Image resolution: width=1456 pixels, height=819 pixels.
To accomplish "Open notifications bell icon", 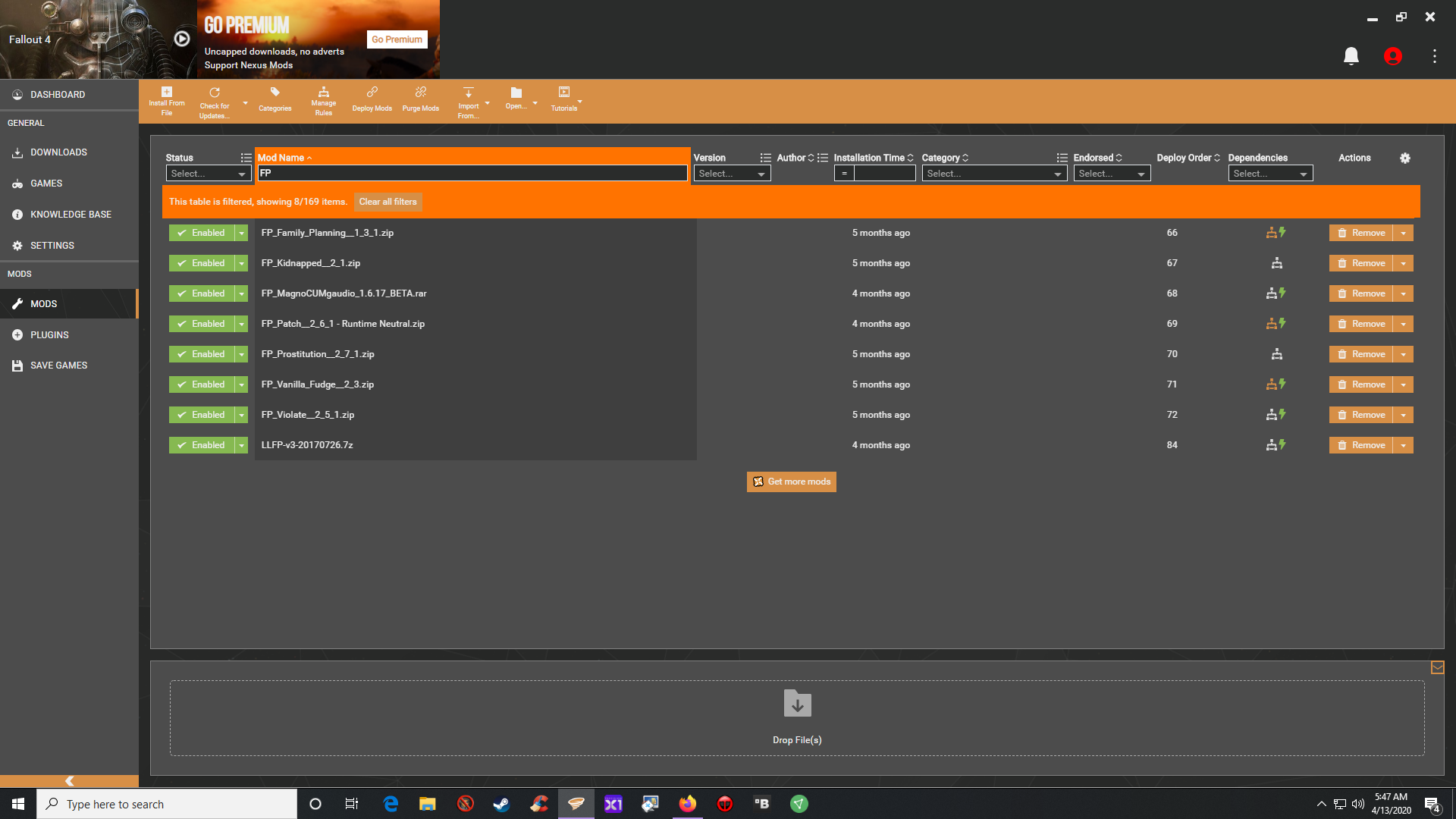I will 1351,56.
